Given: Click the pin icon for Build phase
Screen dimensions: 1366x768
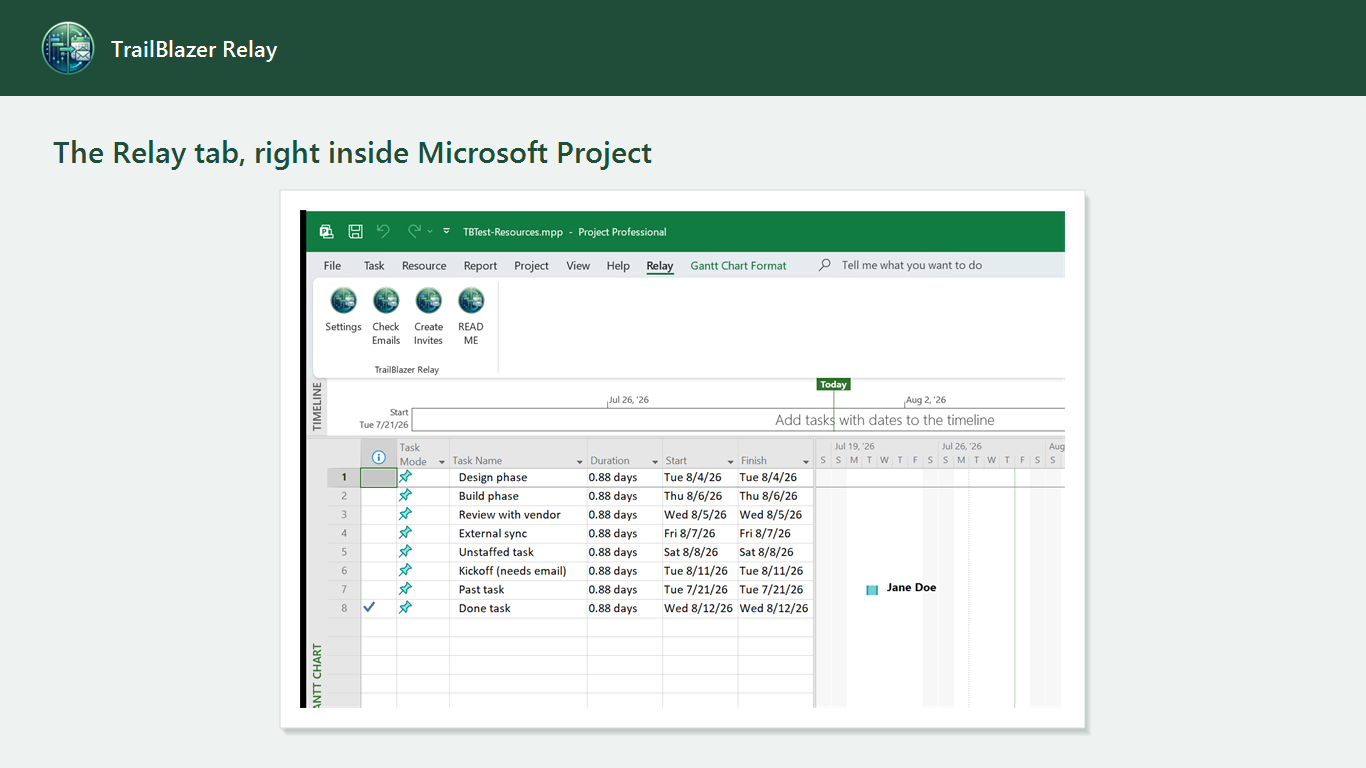Looking at the screenshot, I should [x=405, y=495].
